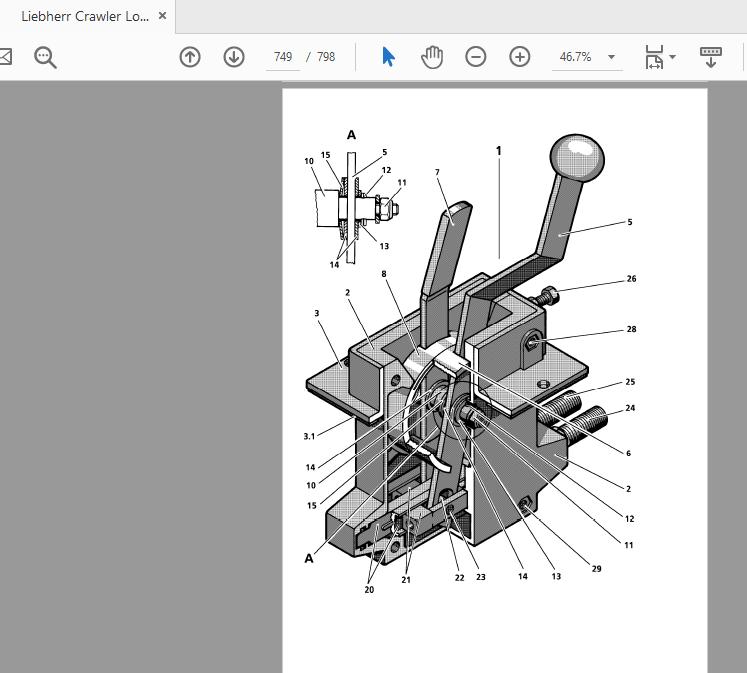The image size is (747, 673).
Task: Click the label 3 left of the plate
Action: (x=317, y=313)
